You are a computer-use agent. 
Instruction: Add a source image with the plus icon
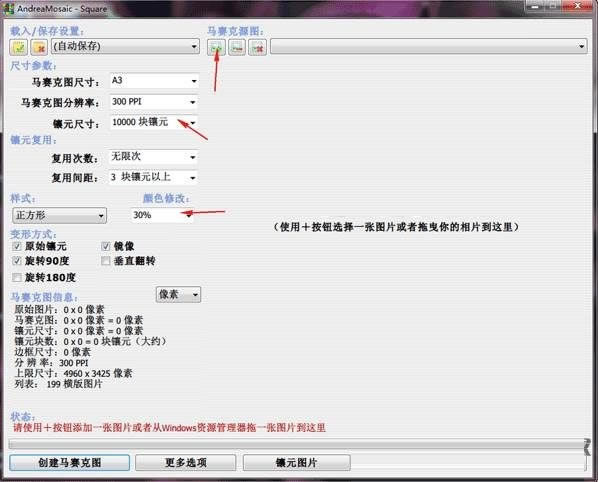[x=216, y=47]
